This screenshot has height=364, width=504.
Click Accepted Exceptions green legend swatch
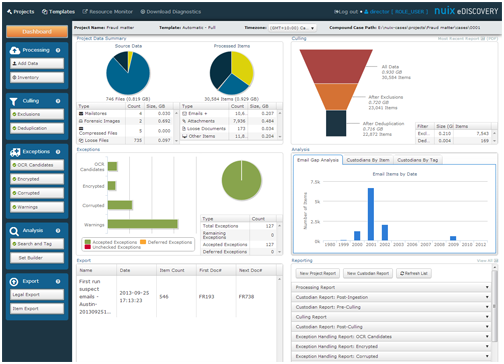(x=88, y=242)
